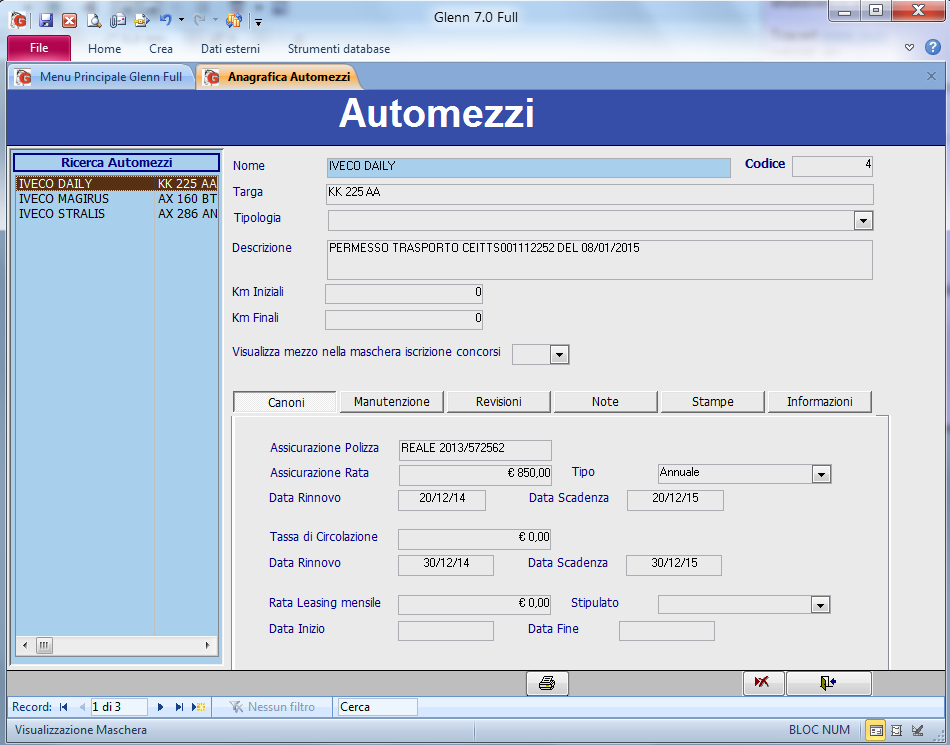The width and height of the screenshot is (950, 745).
Task: Open the Undo history dropdown arrow
Action: [181, 20]
